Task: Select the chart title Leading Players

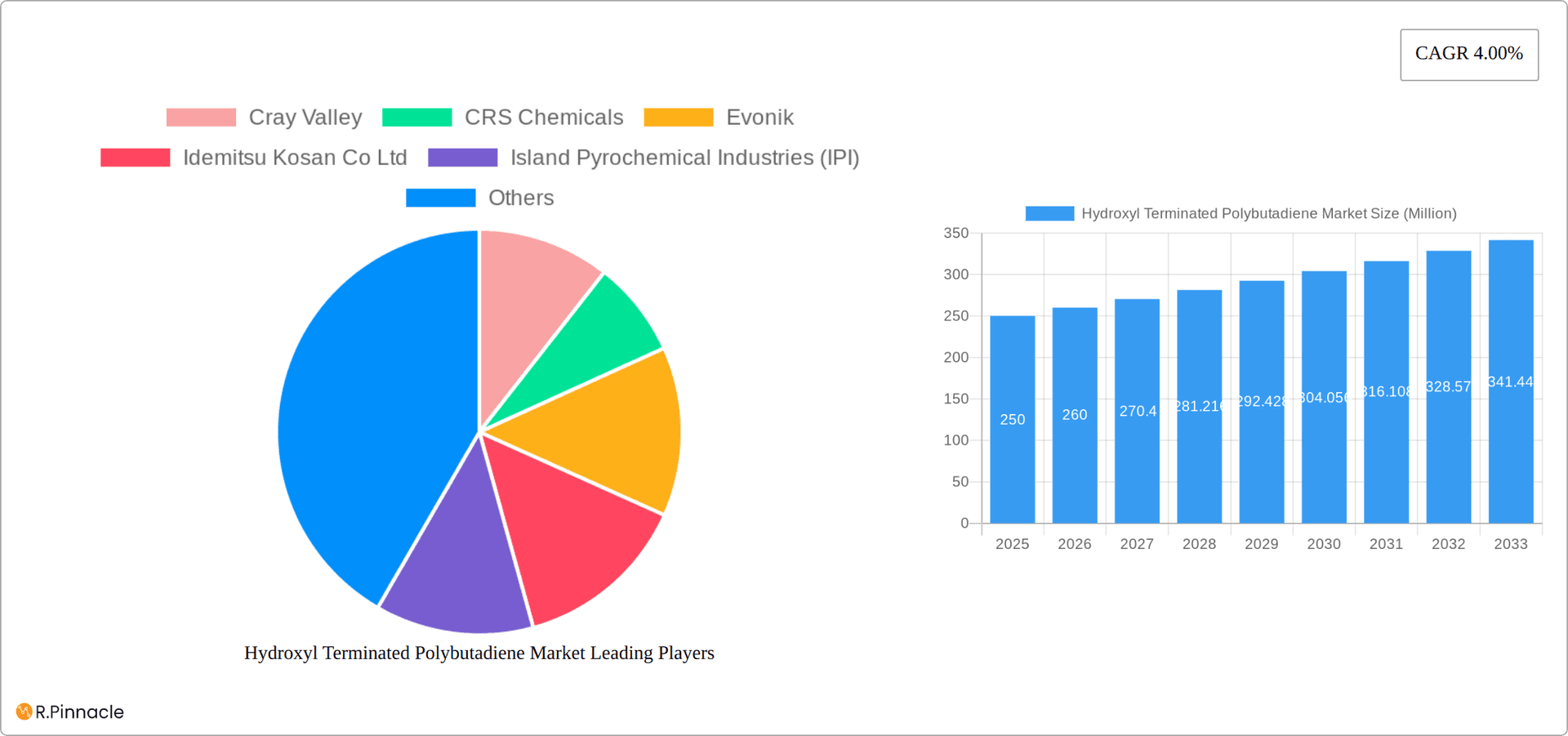Action: click(x=479, y=653)
